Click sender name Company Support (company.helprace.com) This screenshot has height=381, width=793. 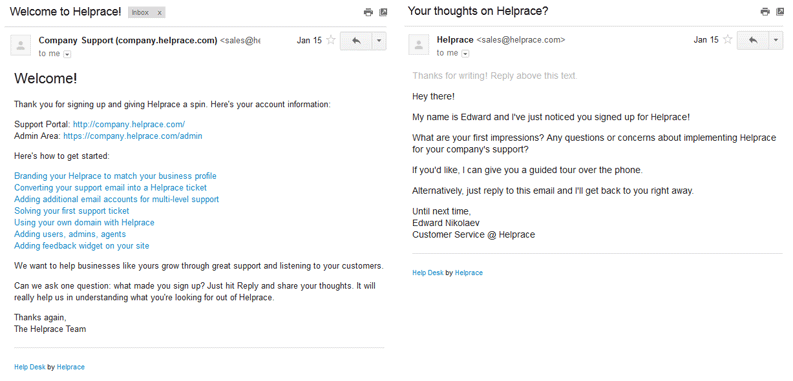click(x=128, y=40)
